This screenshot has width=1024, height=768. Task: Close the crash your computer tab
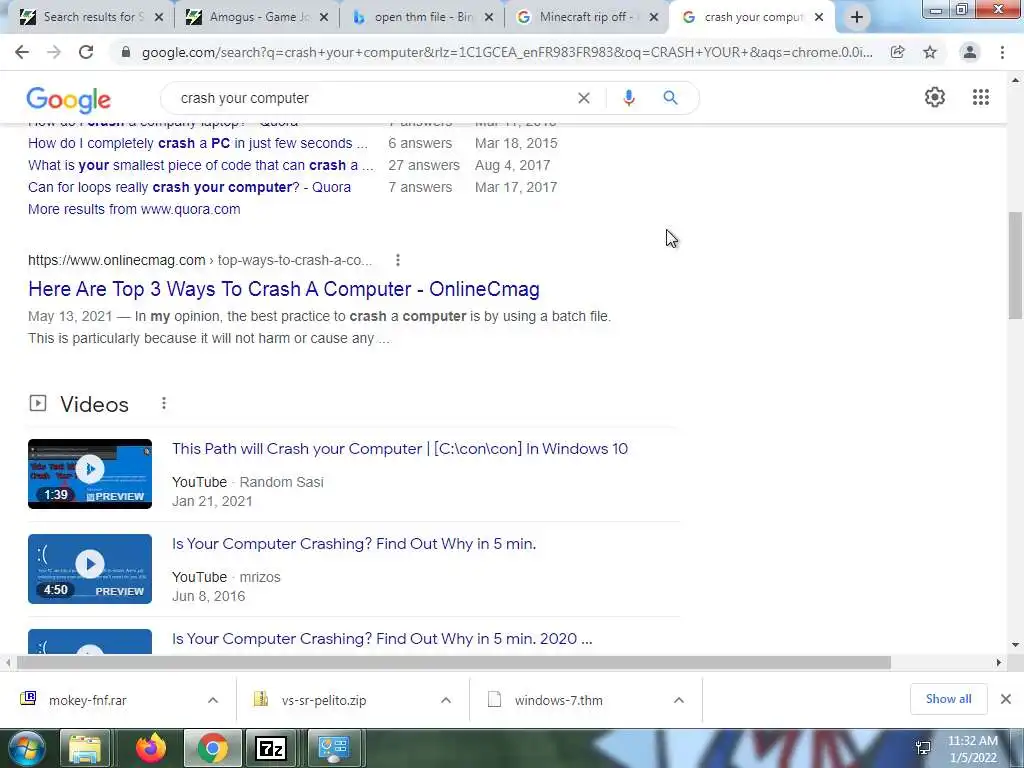click(819, 18)
